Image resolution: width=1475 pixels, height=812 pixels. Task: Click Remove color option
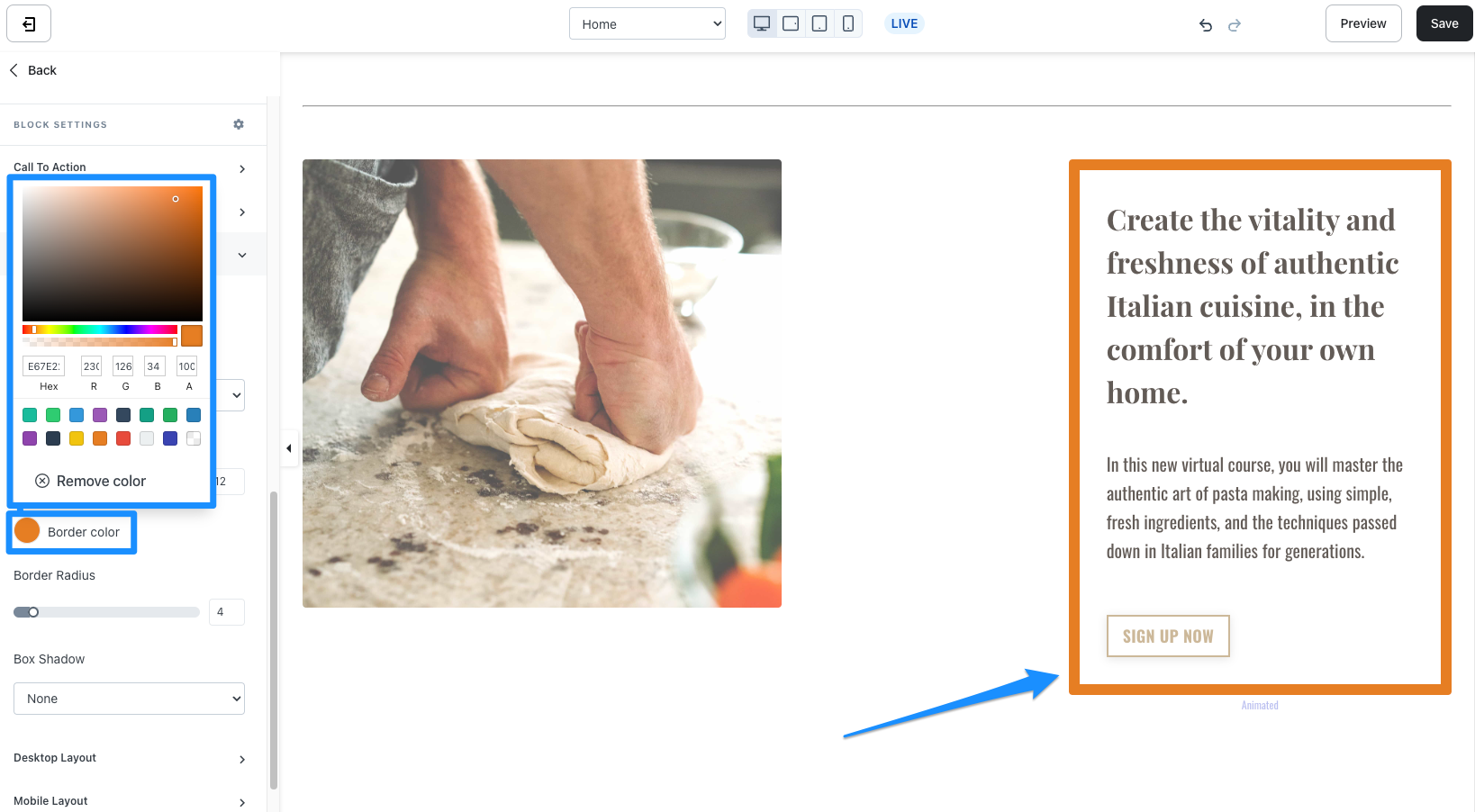pyautogui.click(x=91, y=481)
